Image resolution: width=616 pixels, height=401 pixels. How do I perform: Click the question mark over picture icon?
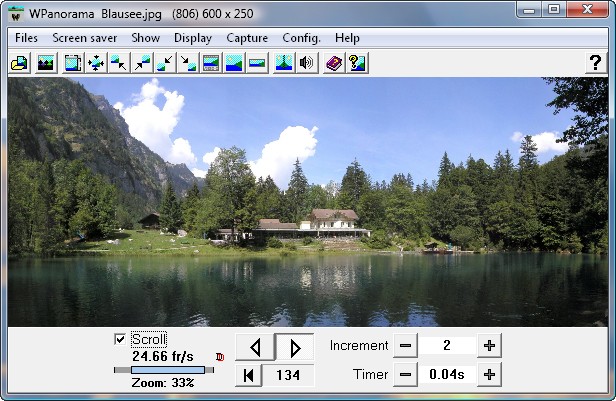tap(357, 63)
